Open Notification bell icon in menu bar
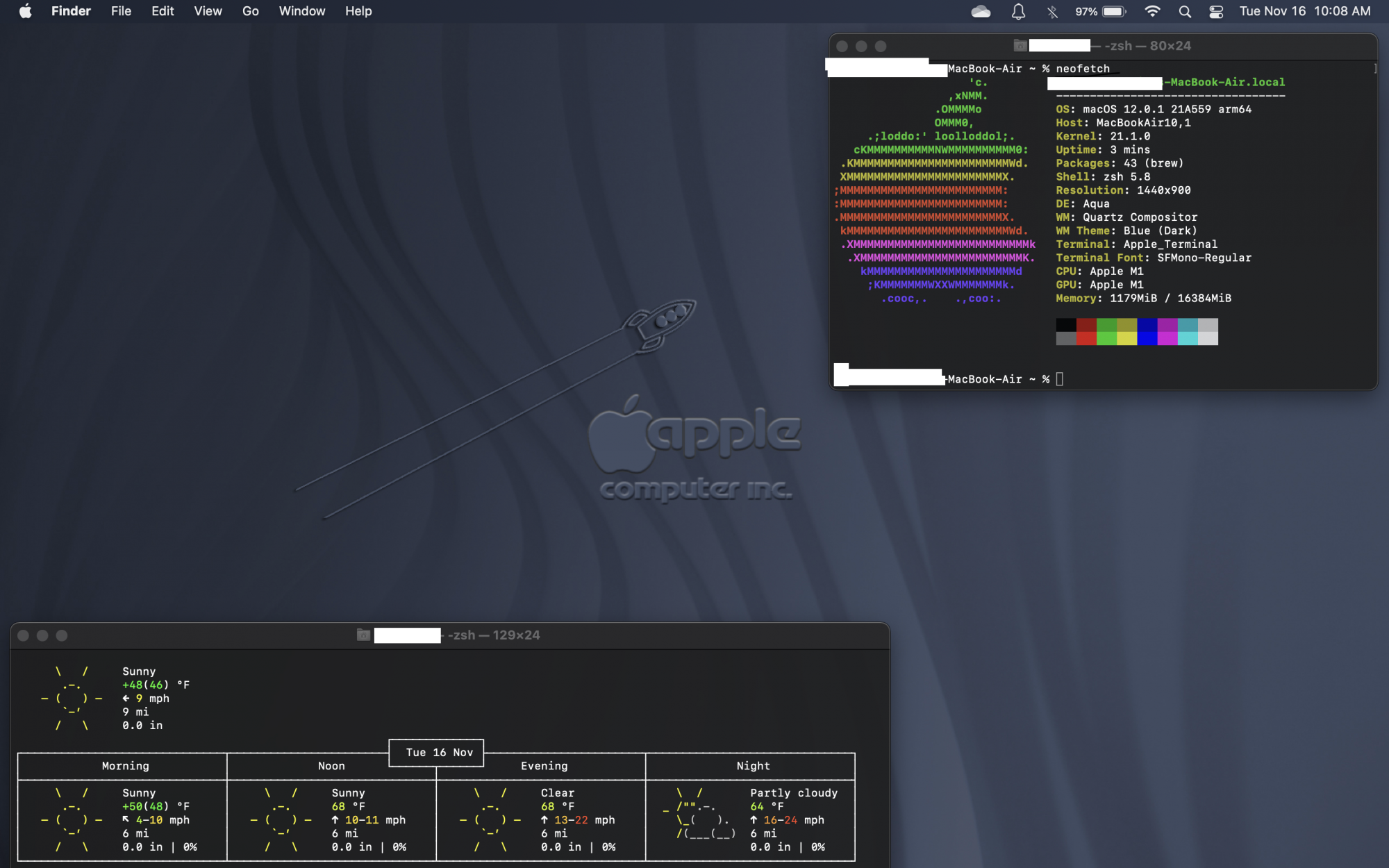This screenshot has height=868, width=1389. pyautogui.click(x=1018, y=11)
